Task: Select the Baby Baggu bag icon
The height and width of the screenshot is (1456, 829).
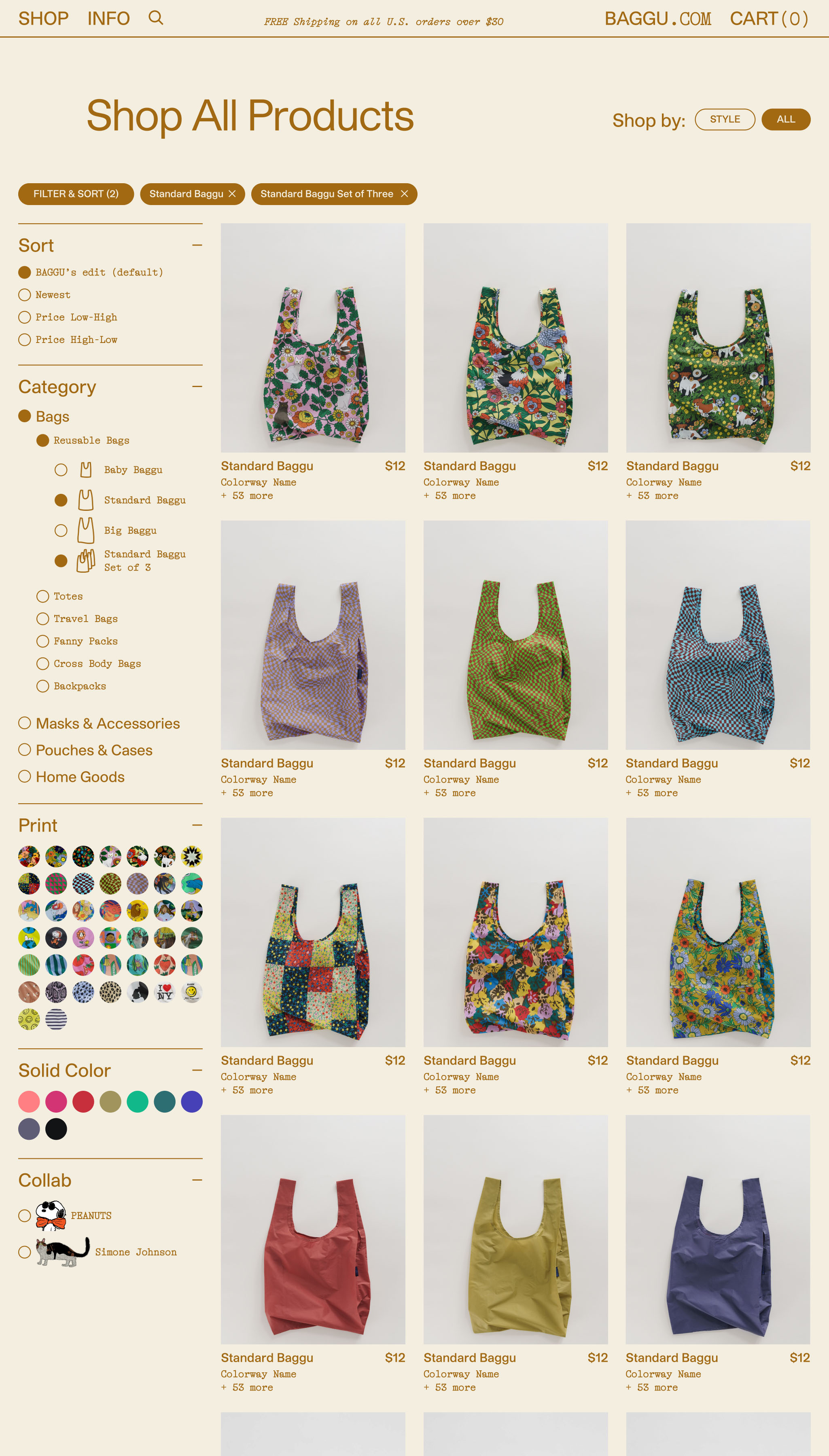Action: click(85, 470)
